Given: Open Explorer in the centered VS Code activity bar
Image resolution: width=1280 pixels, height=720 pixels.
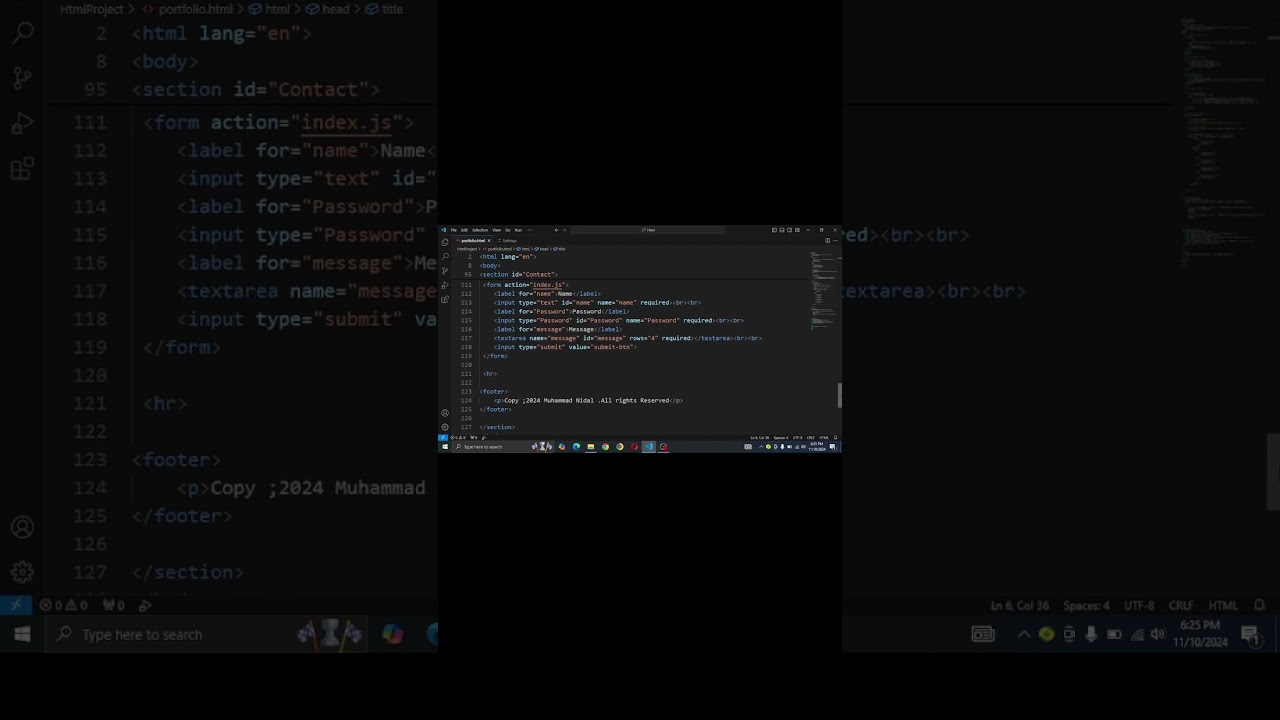Looking at the screenshot, I should (445, 242).
